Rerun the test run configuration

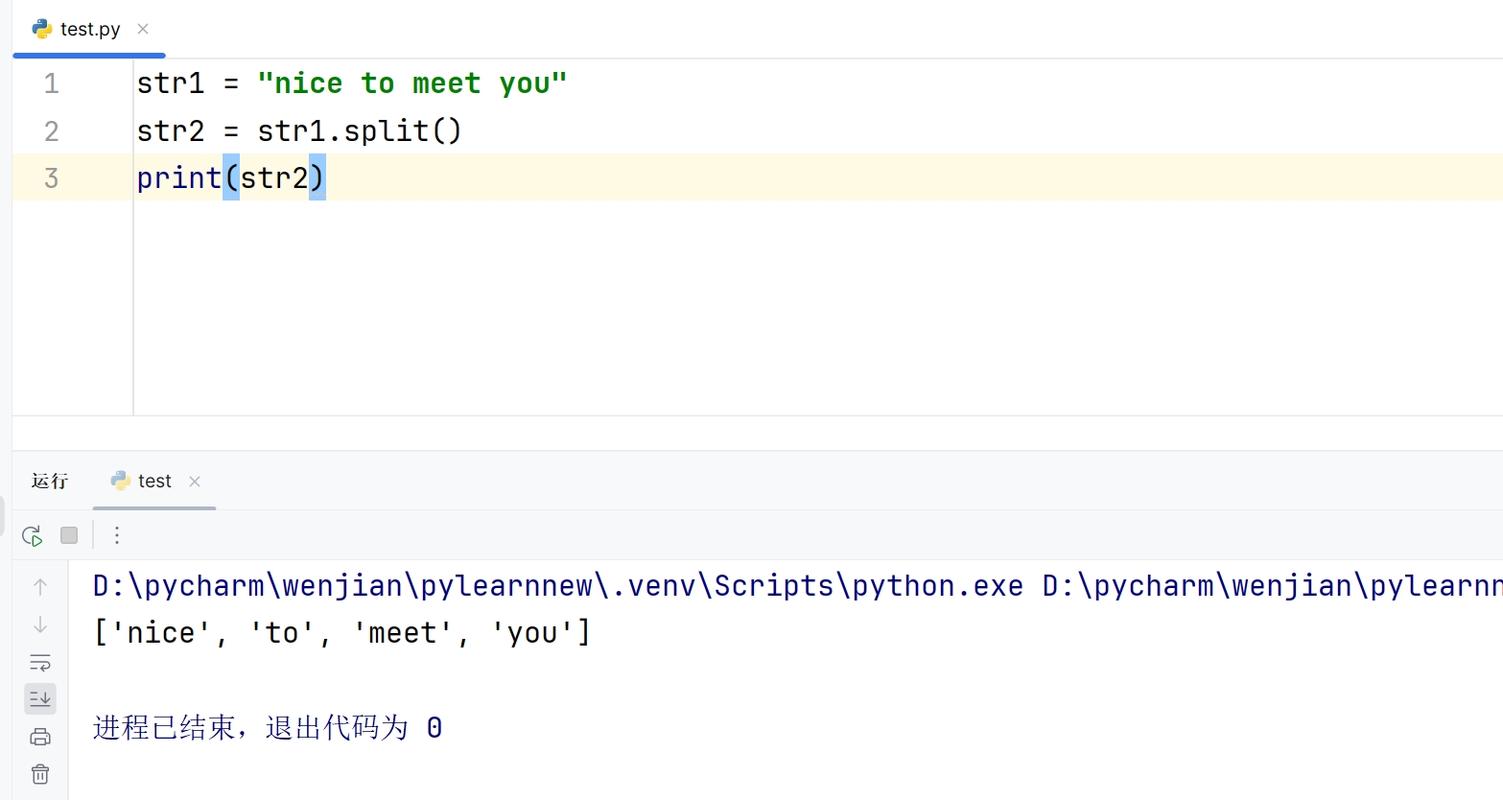click(x=31, y=535)
